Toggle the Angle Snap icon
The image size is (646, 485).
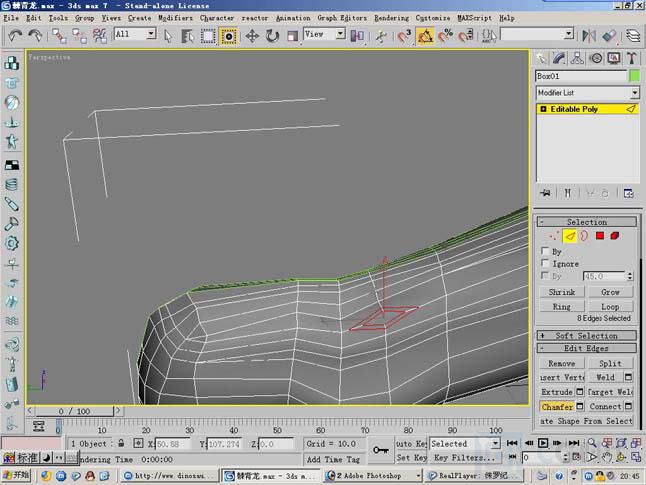(x=425, y=36)
